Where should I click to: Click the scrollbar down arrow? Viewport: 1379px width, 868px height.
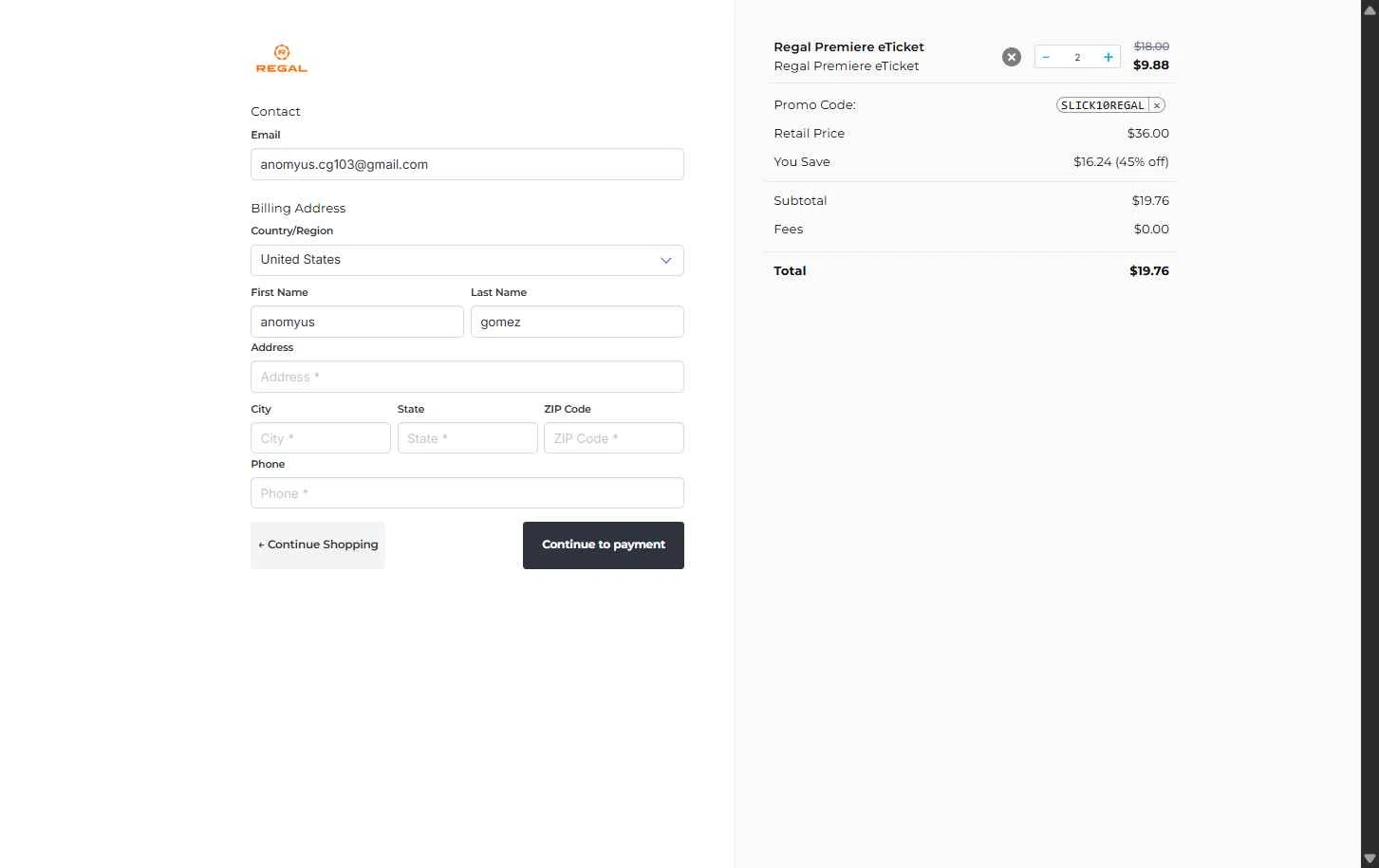point(1370,859)
